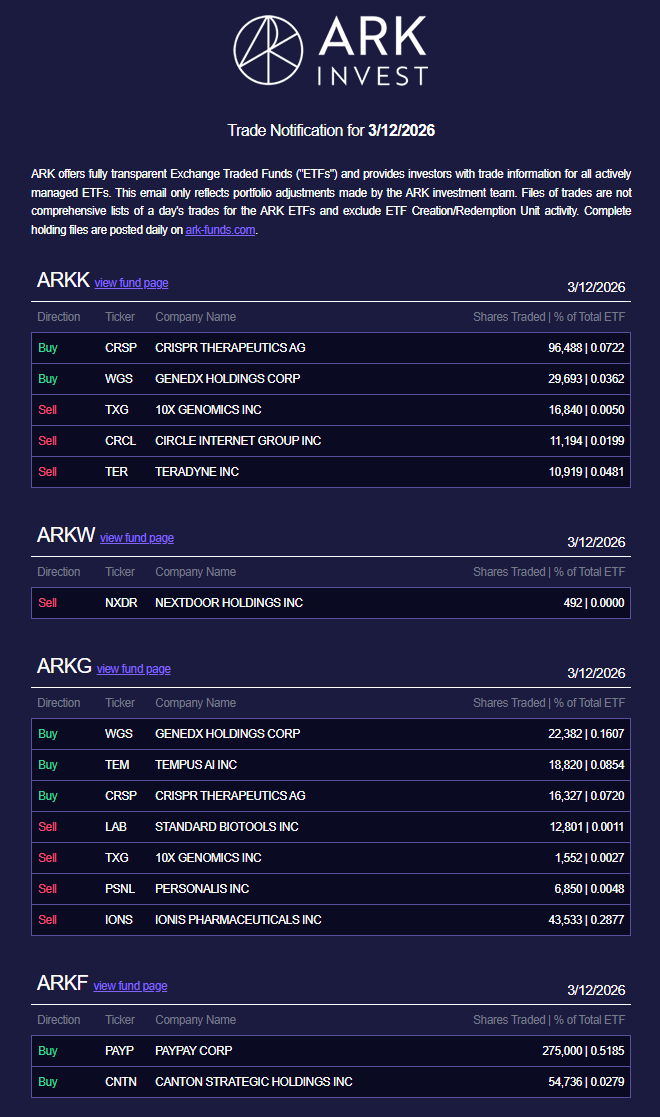Click the ARKK section date 3/12/2026
Image resolution: width=660 pixels, height=1117 pixels.
point(596,287)
